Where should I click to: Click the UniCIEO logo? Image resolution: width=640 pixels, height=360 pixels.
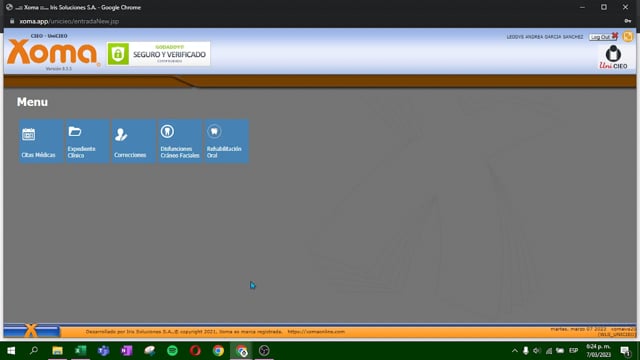tap(613, 57)
